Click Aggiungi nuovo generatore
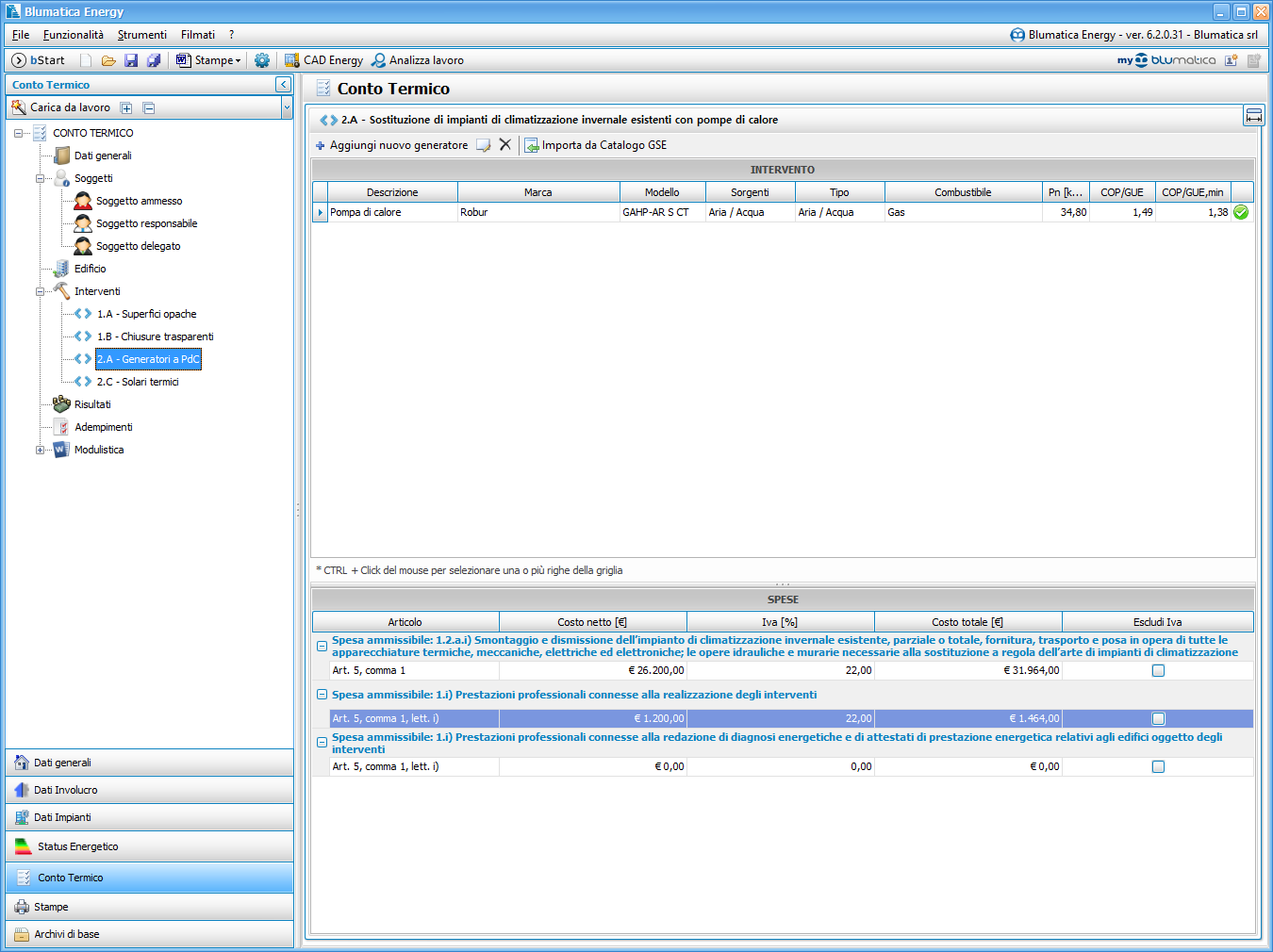This screenshot has width=1273, height=952. pos(391,145)
